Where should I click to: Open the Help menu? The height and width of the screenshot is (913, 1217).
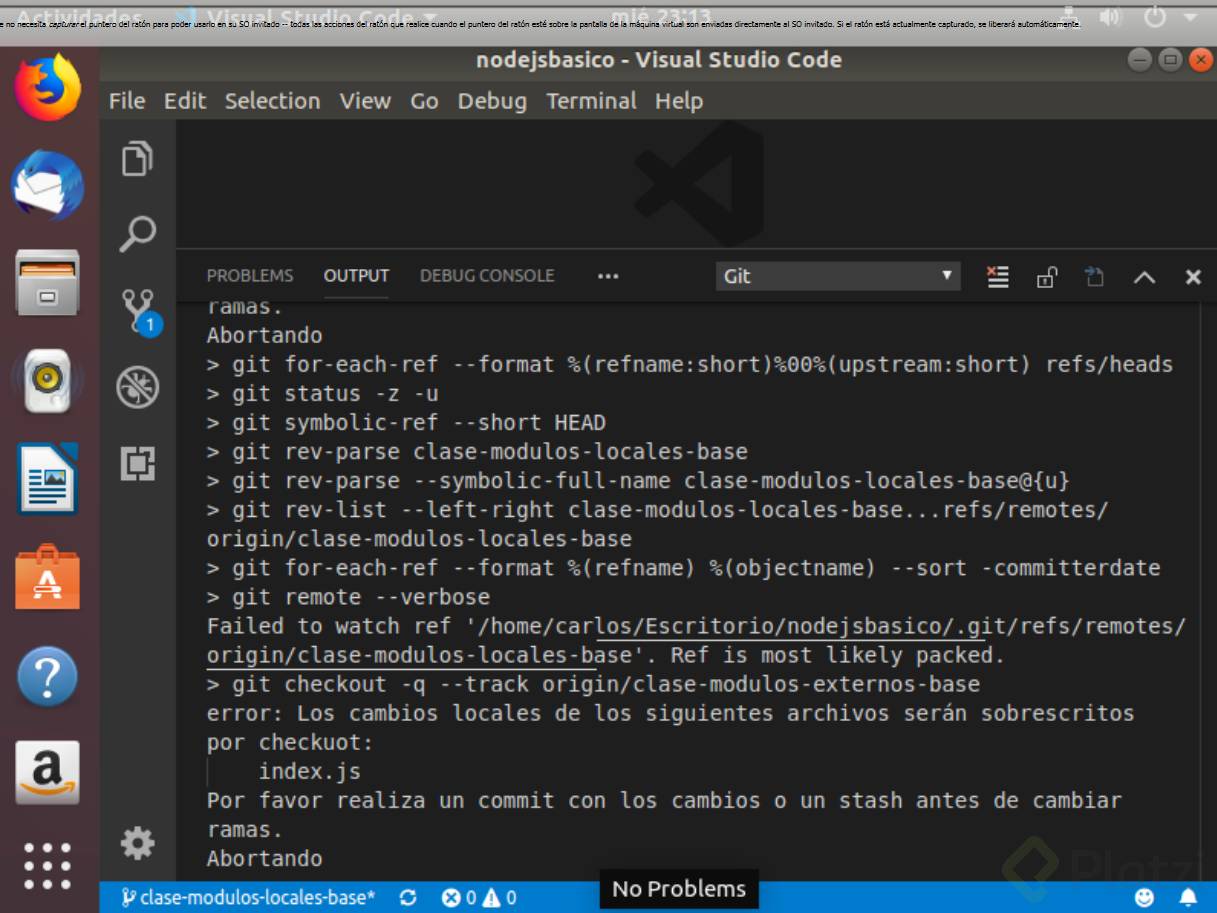[x=679, y=101]
